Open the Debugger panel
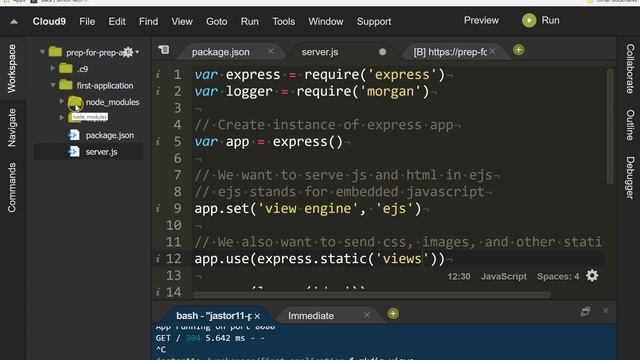This screenshot has width=640, height=360. coord(630,178)
